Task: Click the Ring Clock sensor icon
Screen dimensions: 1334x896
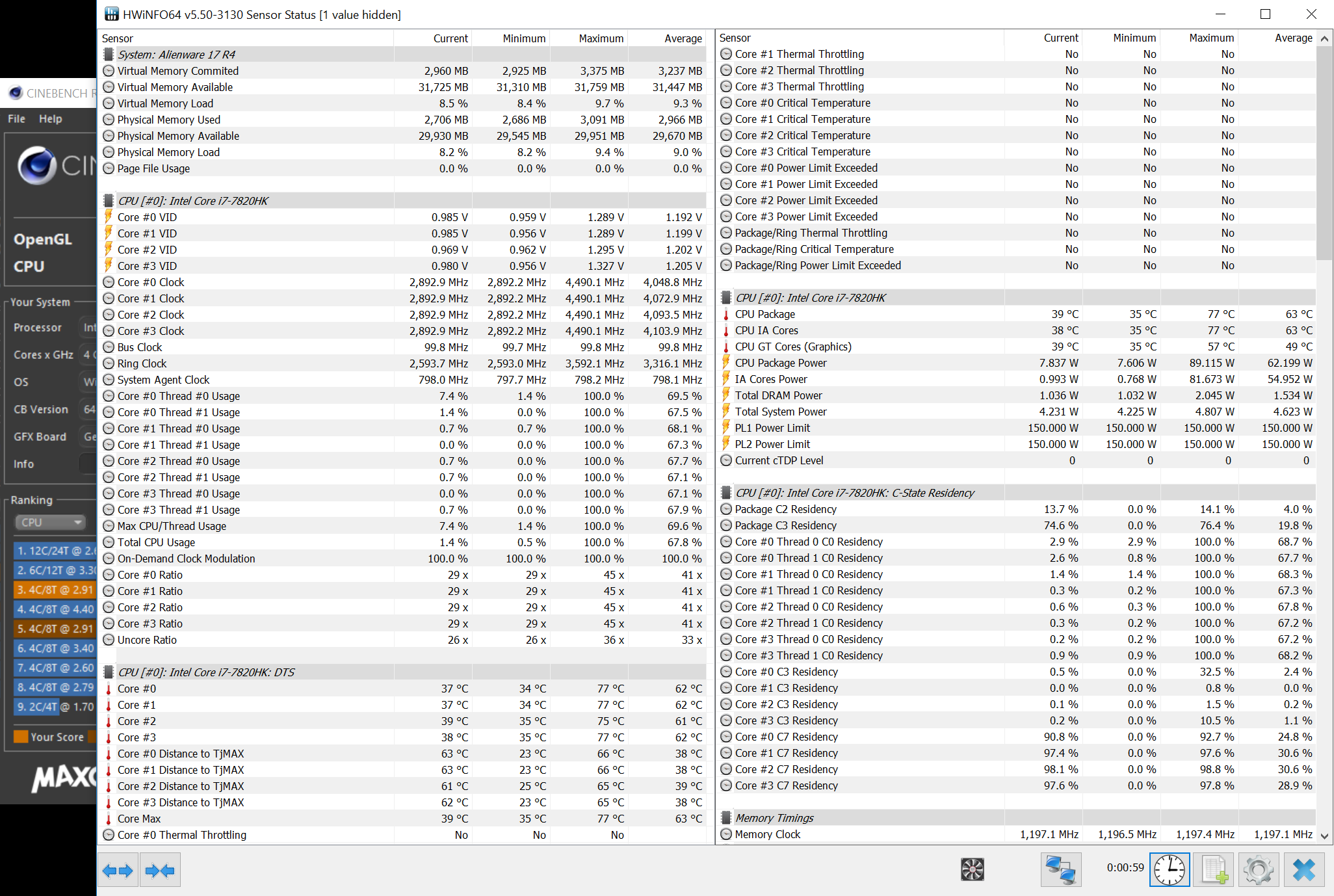Action: [109, 363]
